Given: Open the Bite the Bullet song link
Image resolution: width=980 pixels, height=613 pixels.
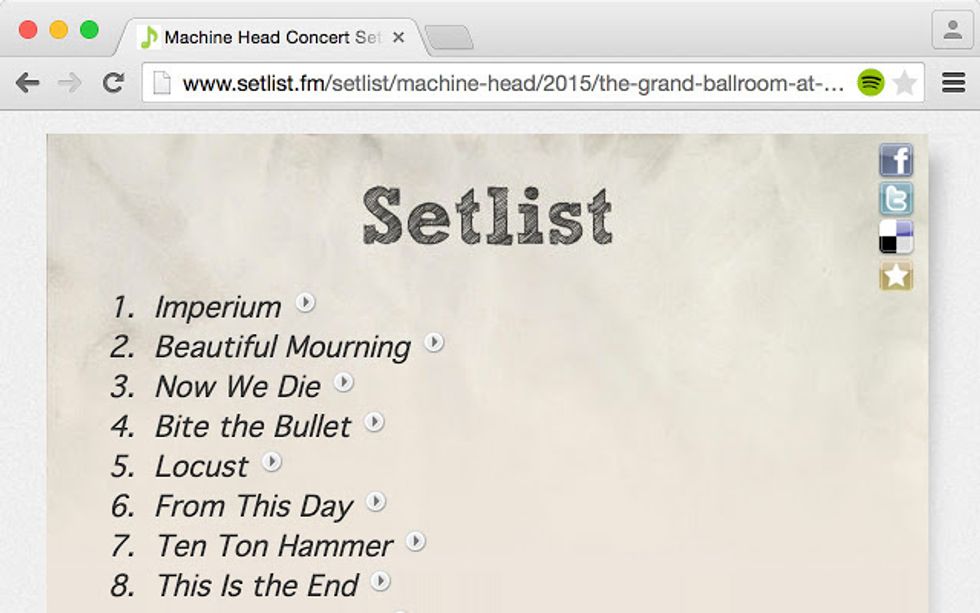Looking at the screenshot, I should pos(252,426).
